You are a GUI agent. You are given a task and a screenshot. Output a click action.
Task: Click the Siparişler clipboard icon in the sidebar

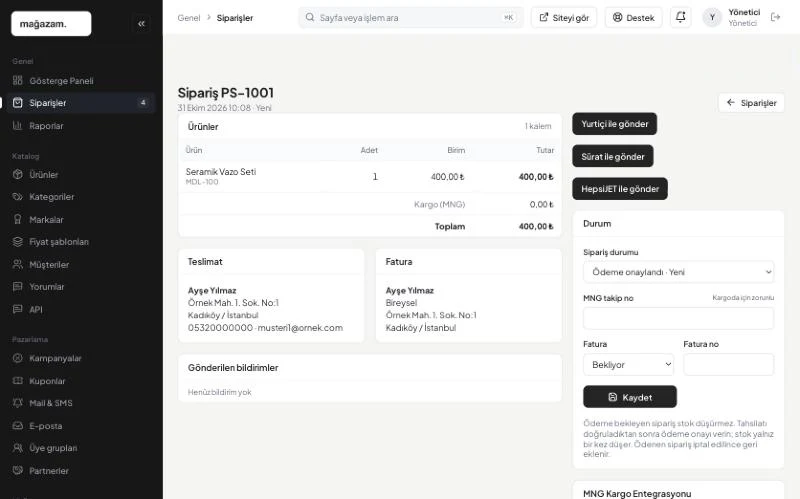[18, 103]
